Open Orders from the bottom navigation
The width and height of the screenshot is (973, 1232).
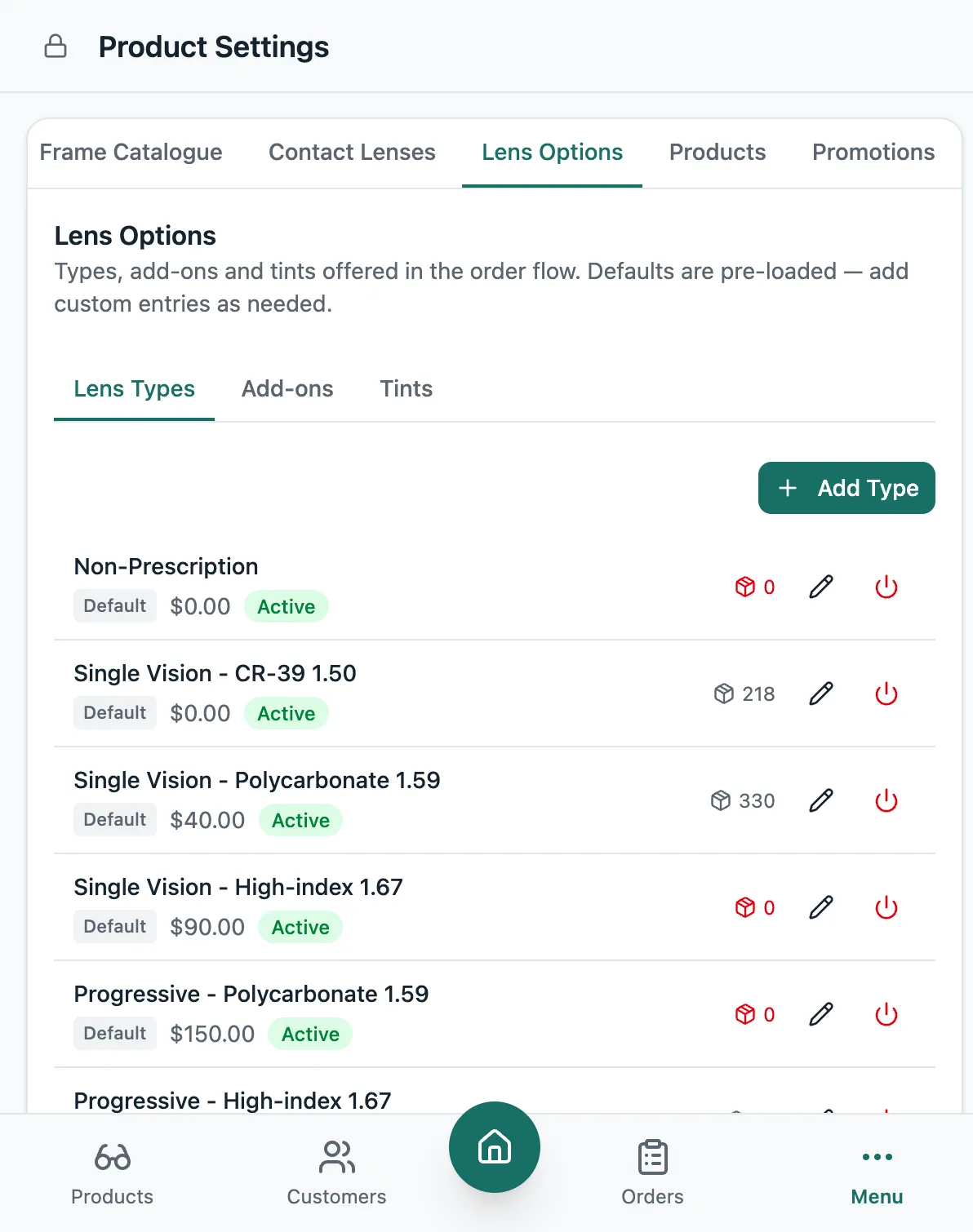[x=652, y=1173]
